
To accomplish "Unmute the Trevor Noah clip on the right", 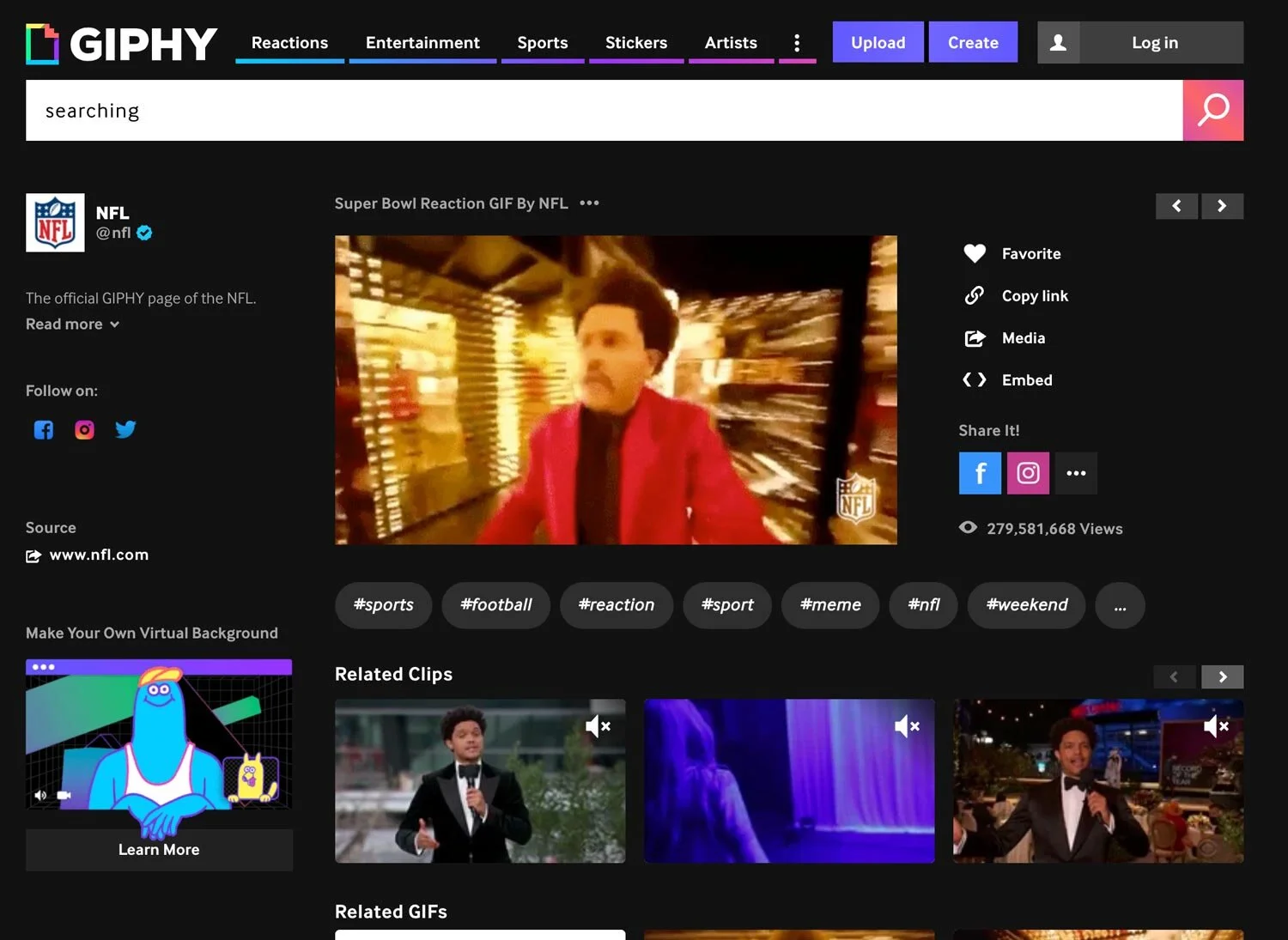I will (x=1217, y=725).
